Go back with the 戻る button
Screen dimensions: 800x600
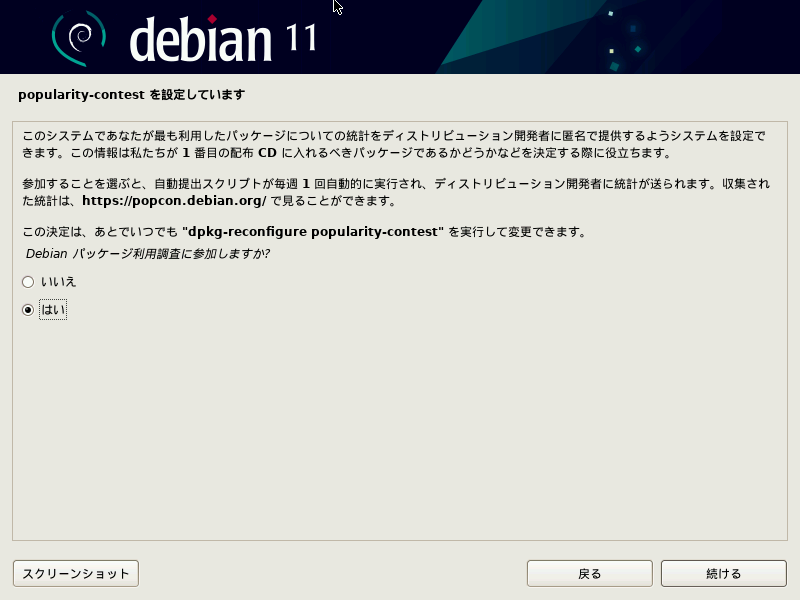tap(589, 573)
